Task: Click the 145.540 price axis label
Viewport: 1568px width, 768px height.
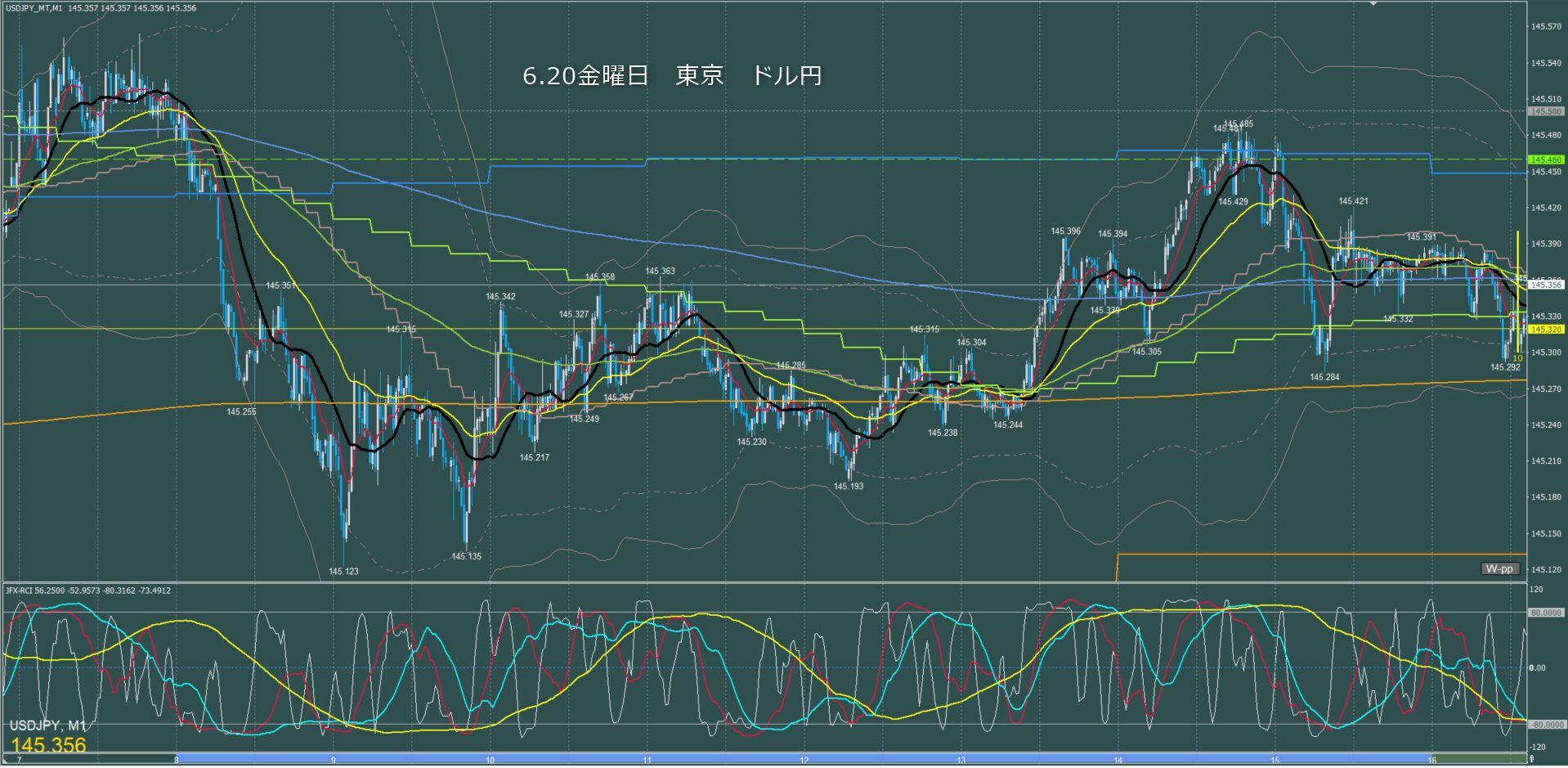Action: (x=1546, y=63)
